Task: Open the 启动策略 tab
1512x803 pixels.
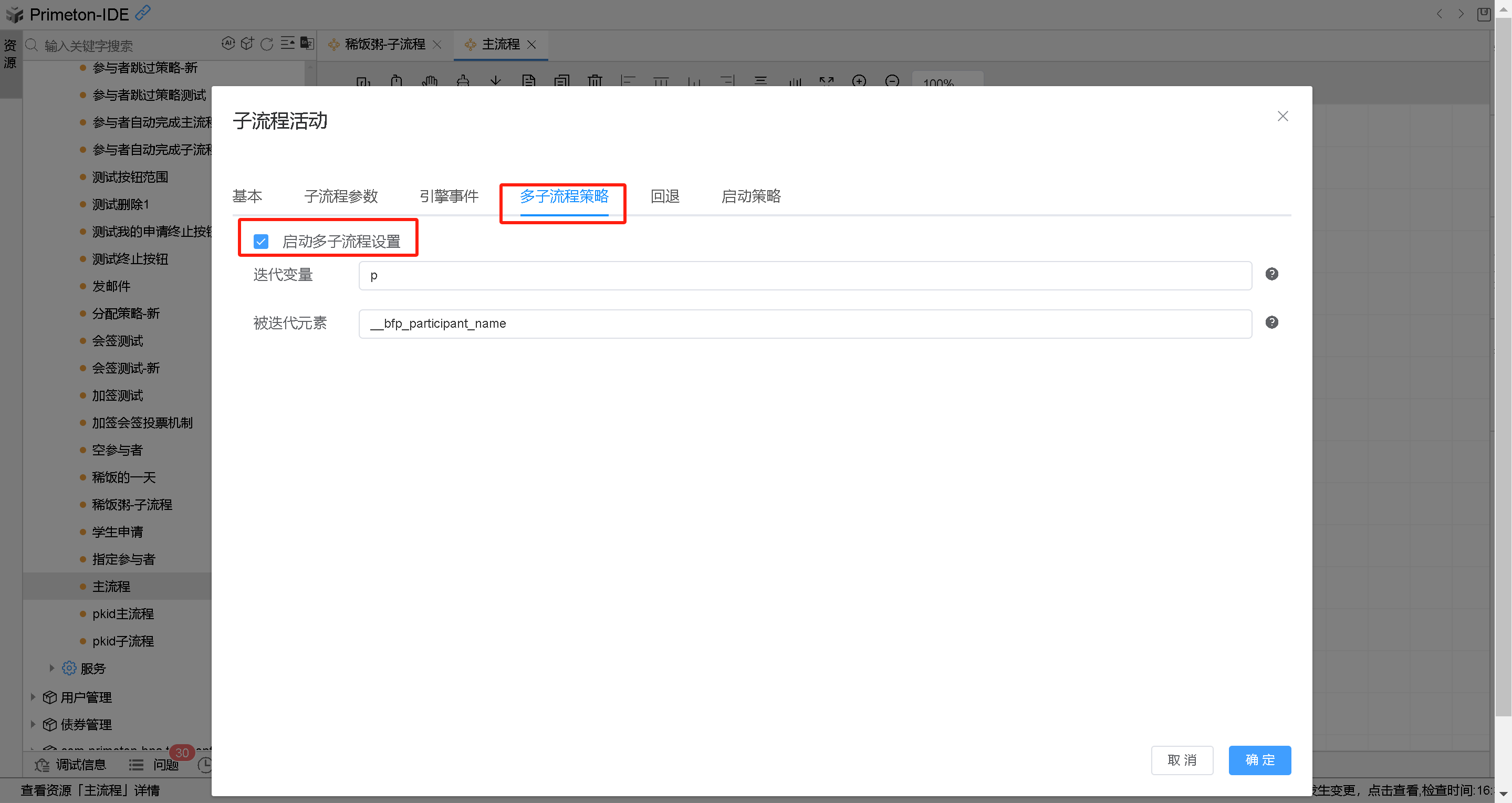Action: point(750,196)
